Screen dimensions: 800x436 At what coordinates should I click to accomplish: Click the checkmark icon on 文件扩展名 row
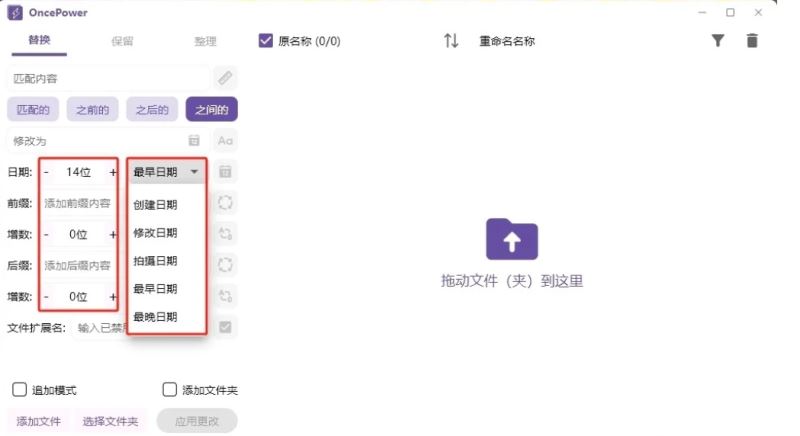pyautogui.click(x=225, y=327)
